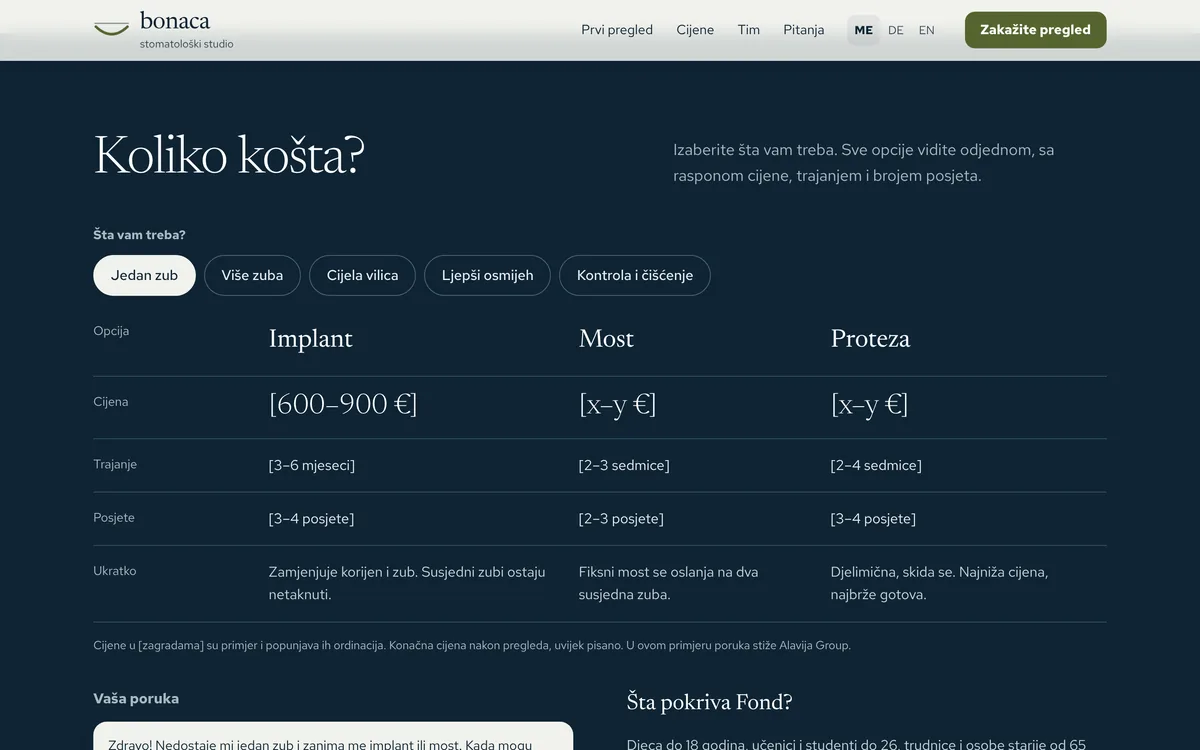Viewport: 1200px width, 750px height.
Task: Click the [x–y €] price under Proteza
Action: tap(869, 404)
